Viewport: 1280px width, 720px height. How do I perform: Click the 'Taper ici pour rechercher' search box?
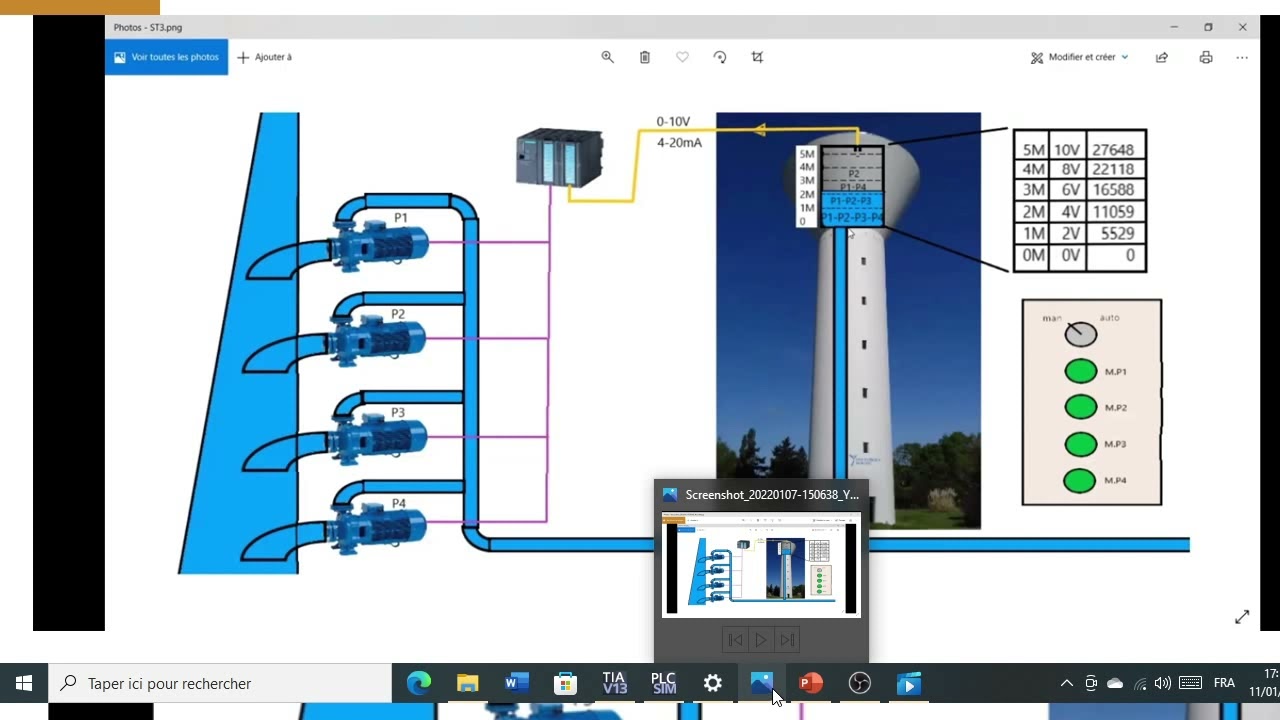click(x=220, y=683)
